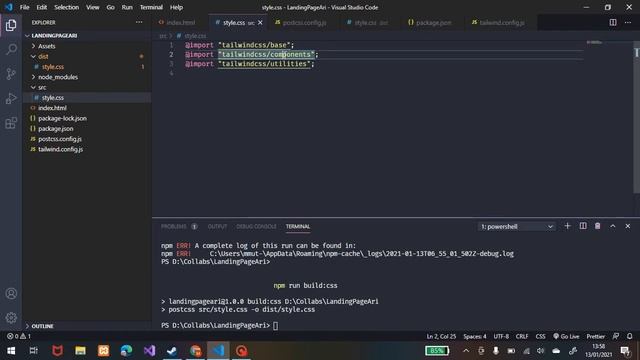Switch to the OUTPUT panel tab
This screenshot has width=640, height=360.
click(x=217, y=227)
